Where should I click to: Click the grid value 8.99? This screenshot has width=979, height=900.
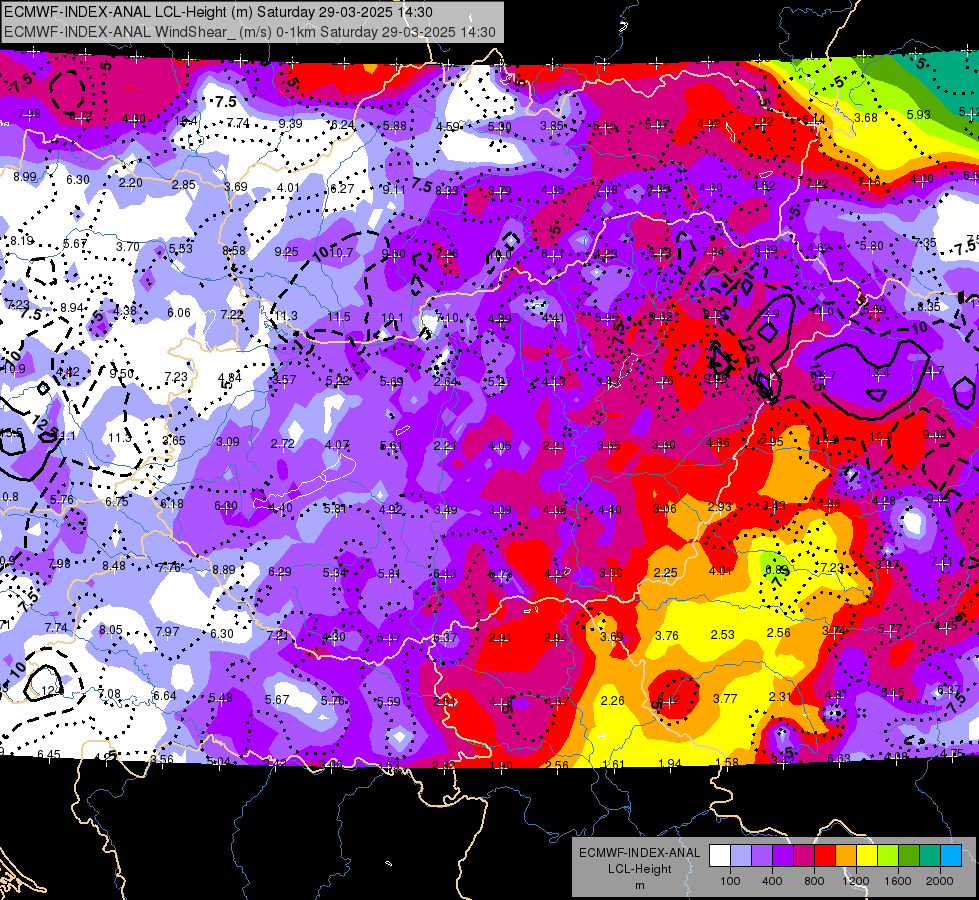tap(25, 177)
